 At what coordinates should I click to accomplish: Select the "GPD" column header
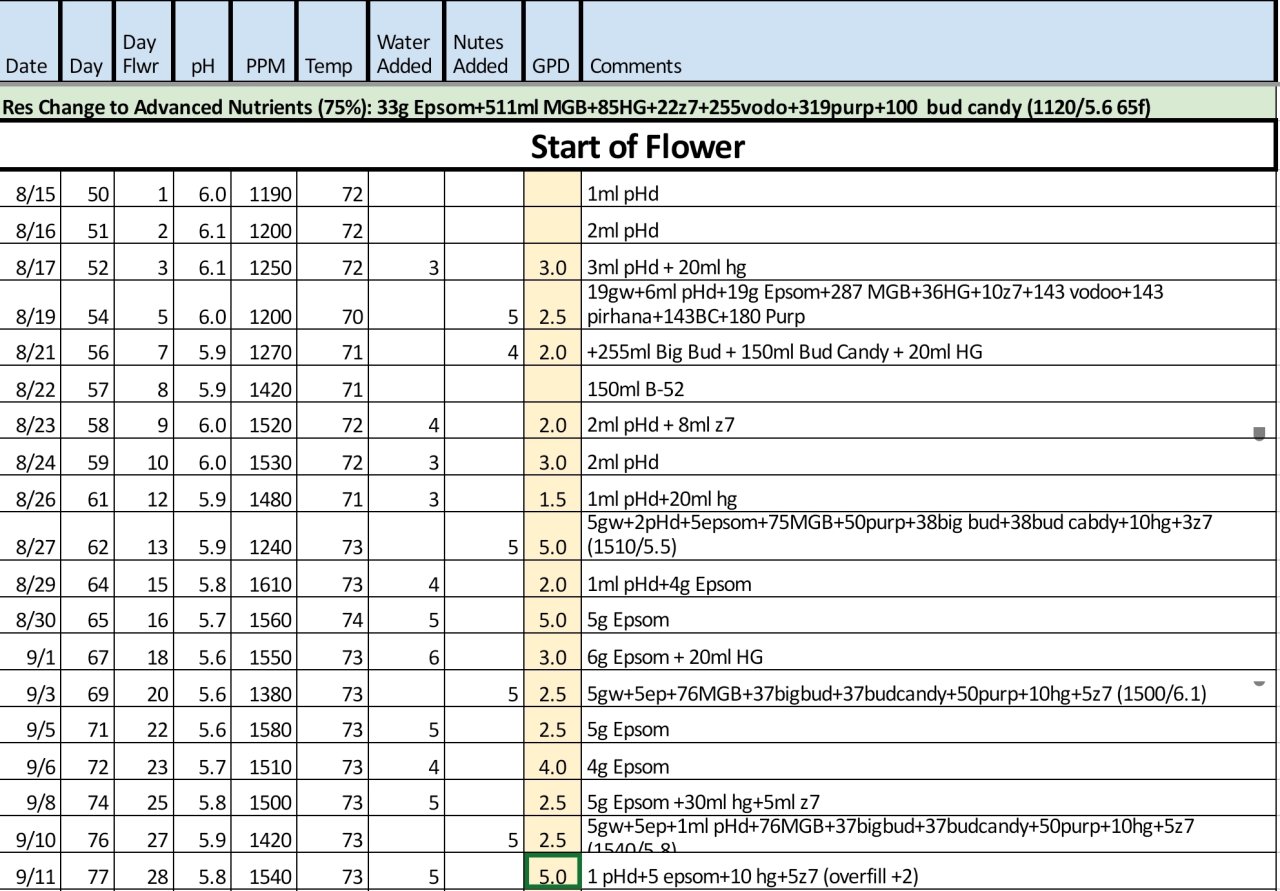coord(552,42)
